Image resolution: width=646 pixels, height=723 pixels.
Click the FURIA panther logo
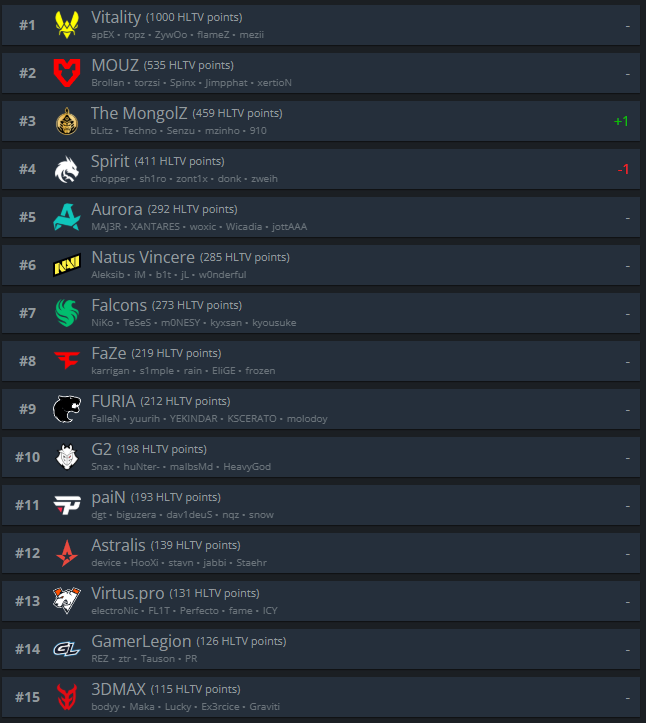pos(67,409)
